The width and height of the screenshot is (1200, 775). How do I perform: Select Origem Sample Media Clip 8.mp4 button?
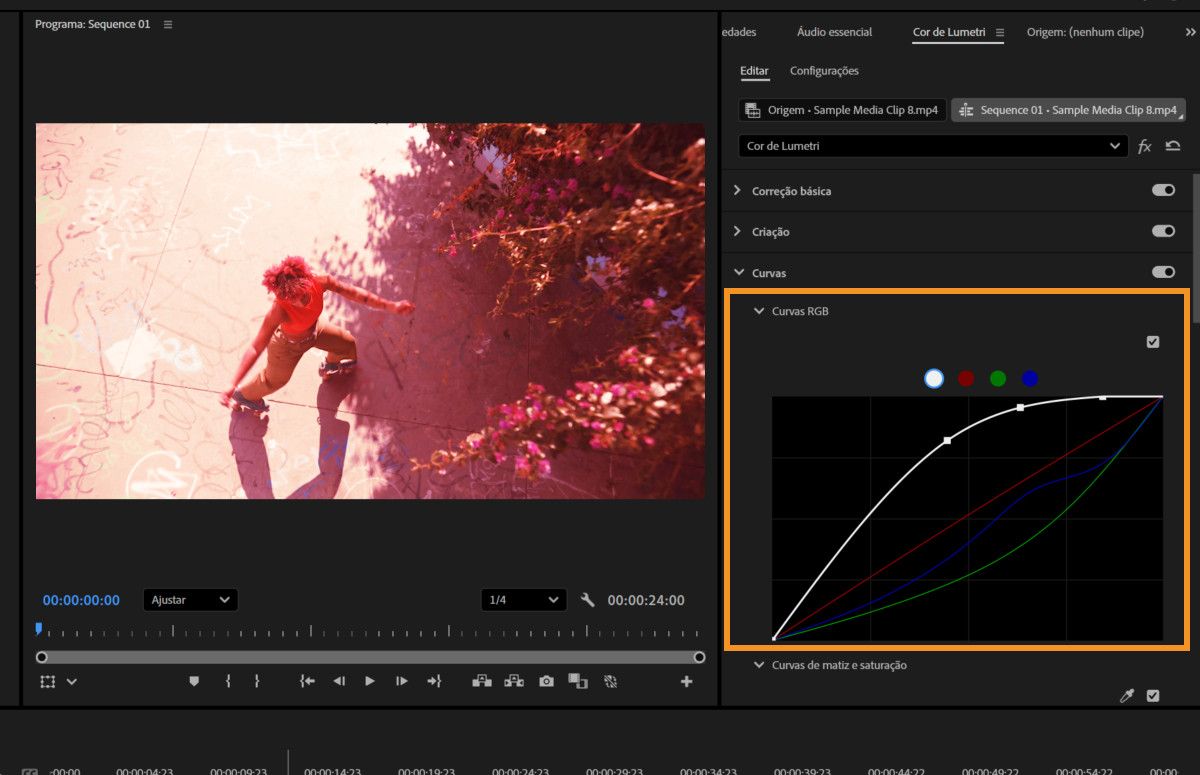tap(842, 110)
